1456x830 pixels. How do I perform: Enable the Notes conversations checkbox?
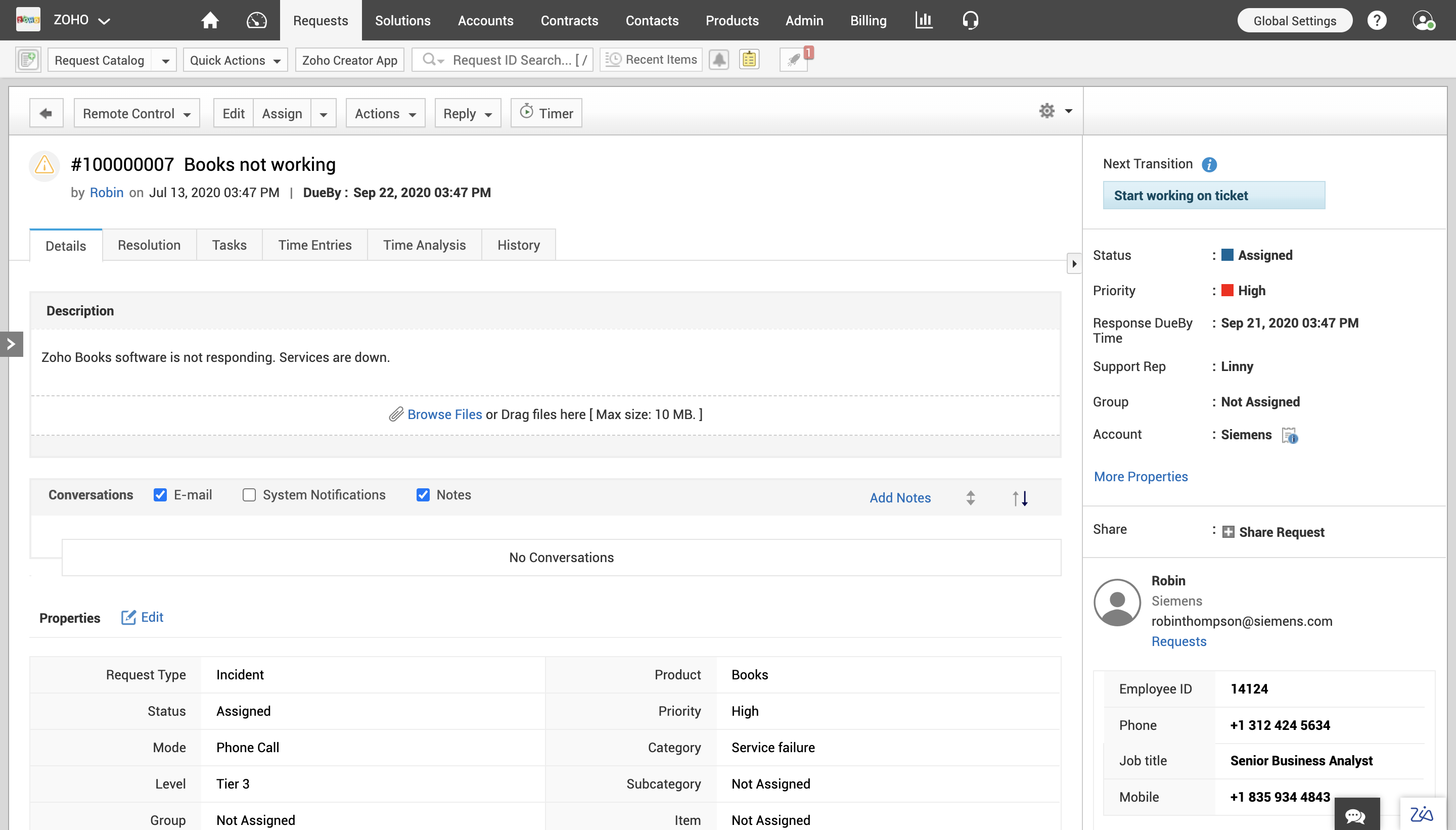tap(421, 494)
